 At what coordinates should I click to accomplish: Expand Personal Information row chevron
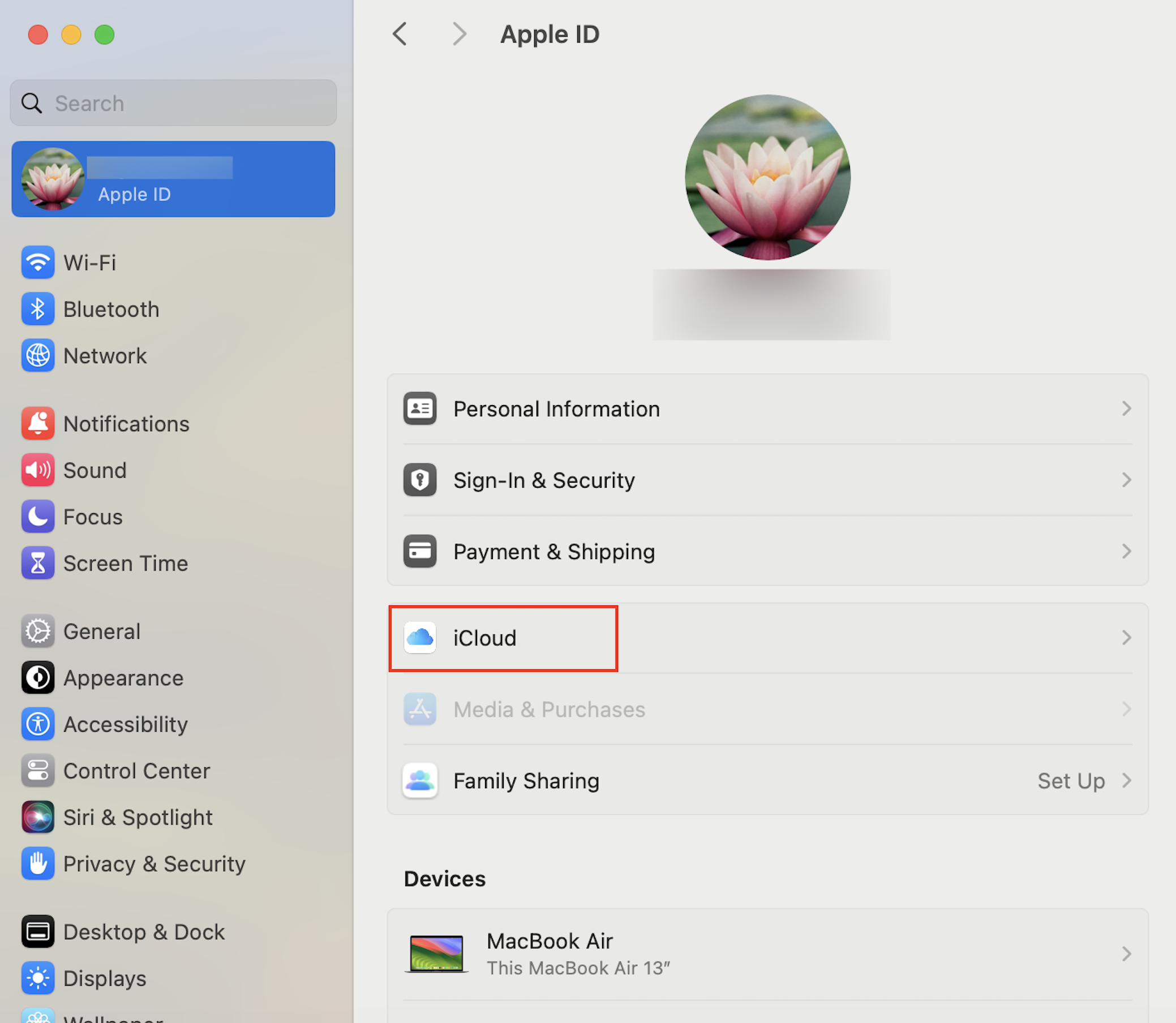pyautogui.click(x=1126, y=409)
